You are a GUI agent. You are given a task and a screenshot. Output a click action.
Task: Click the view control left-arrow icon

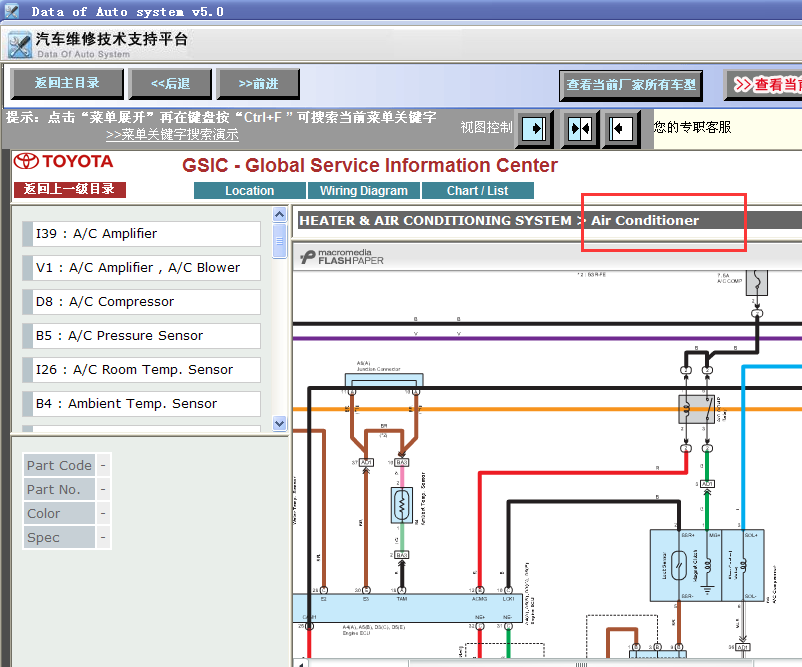pos(621,128)
